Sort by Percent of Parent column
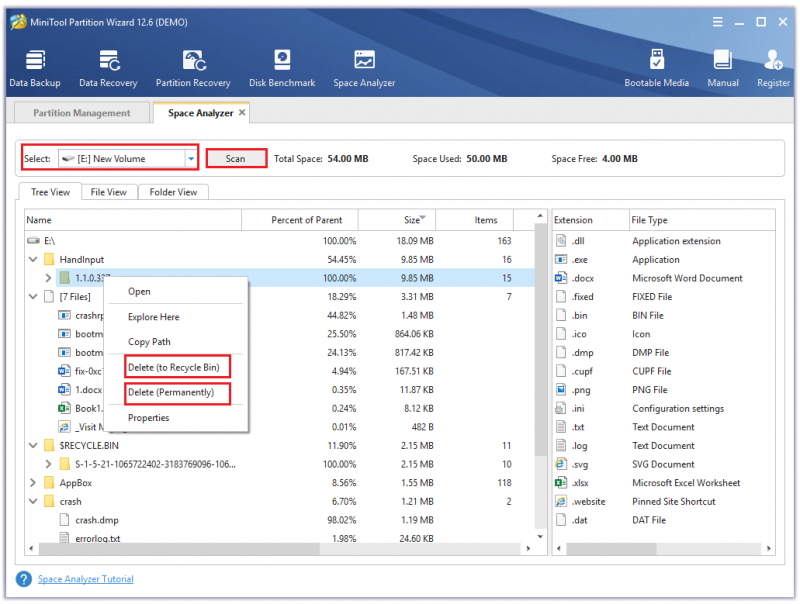This screenshot has height=604, width=800. (x=300, y=220)
